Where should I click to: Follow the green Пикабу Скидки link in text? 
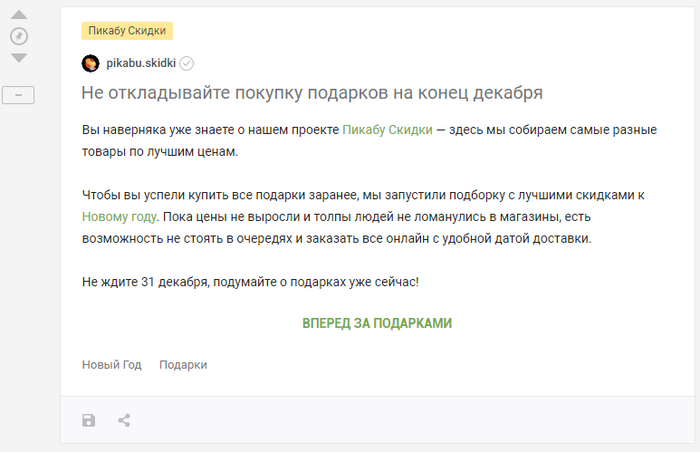pos(388,130)
